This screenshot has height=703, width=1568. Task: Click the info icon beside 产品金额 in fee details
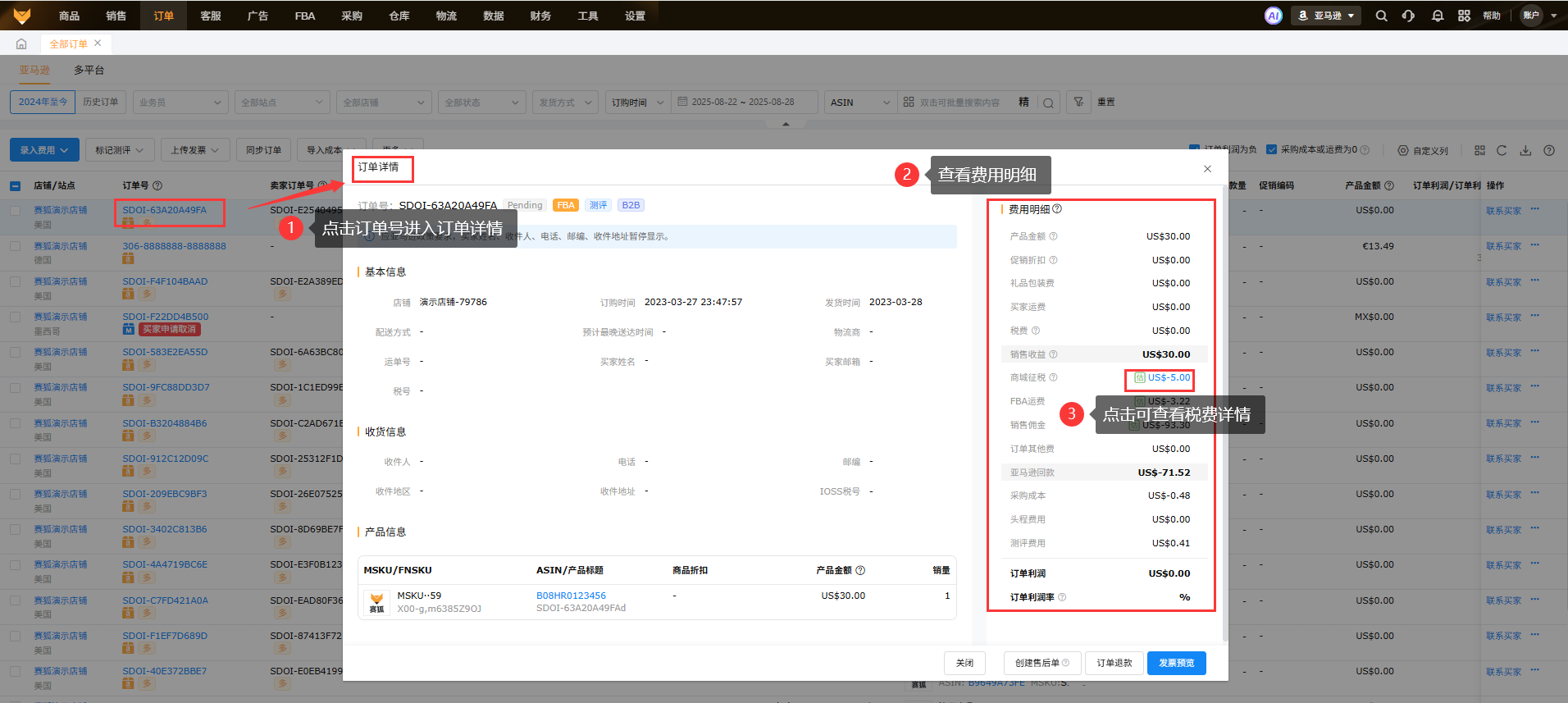click(1053, 236)
